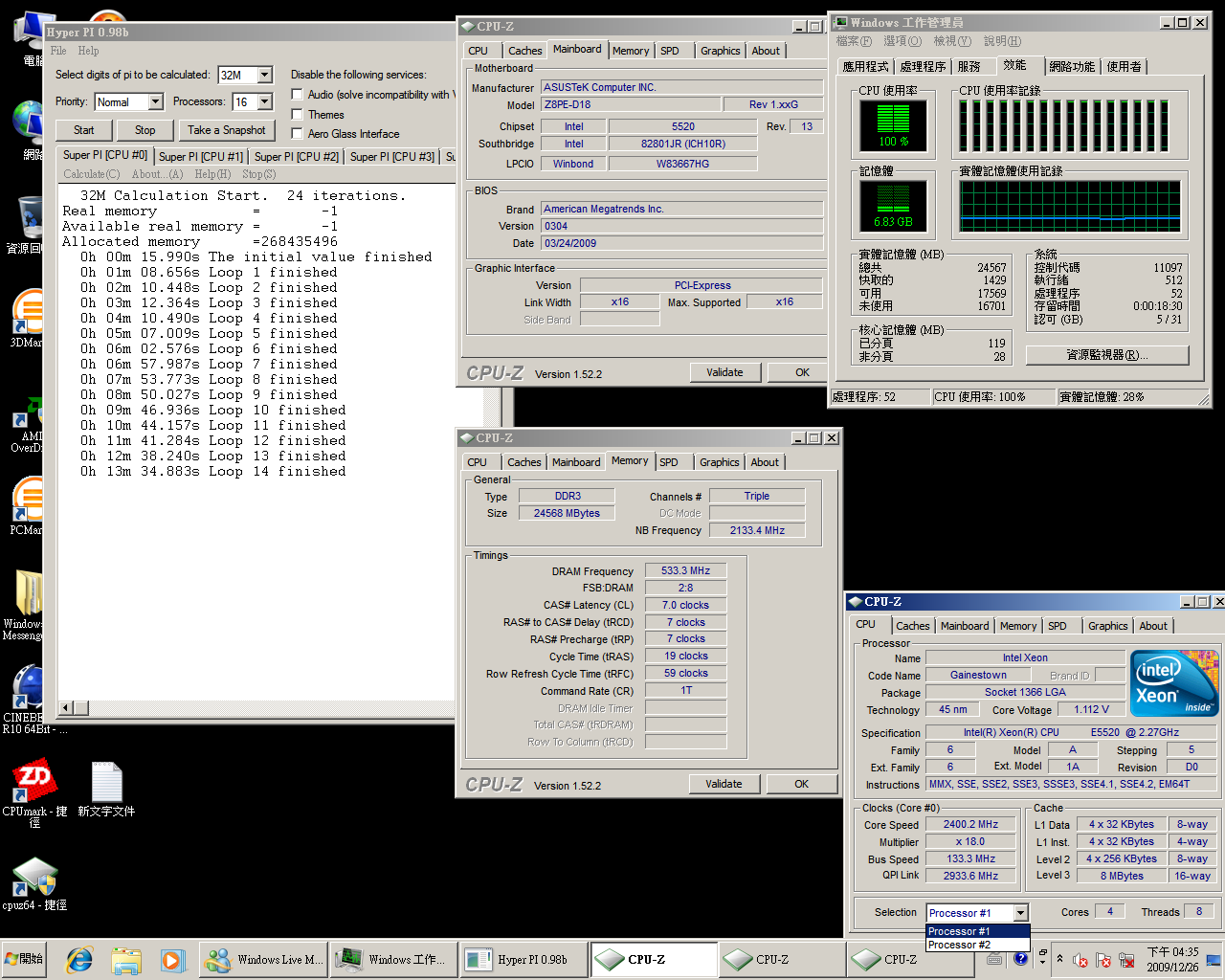1225x980 pixels.
Task: Click the Hyper PI horizontal scrollbar left arrow
Action: pyautogui.click(x=67, y=708)
